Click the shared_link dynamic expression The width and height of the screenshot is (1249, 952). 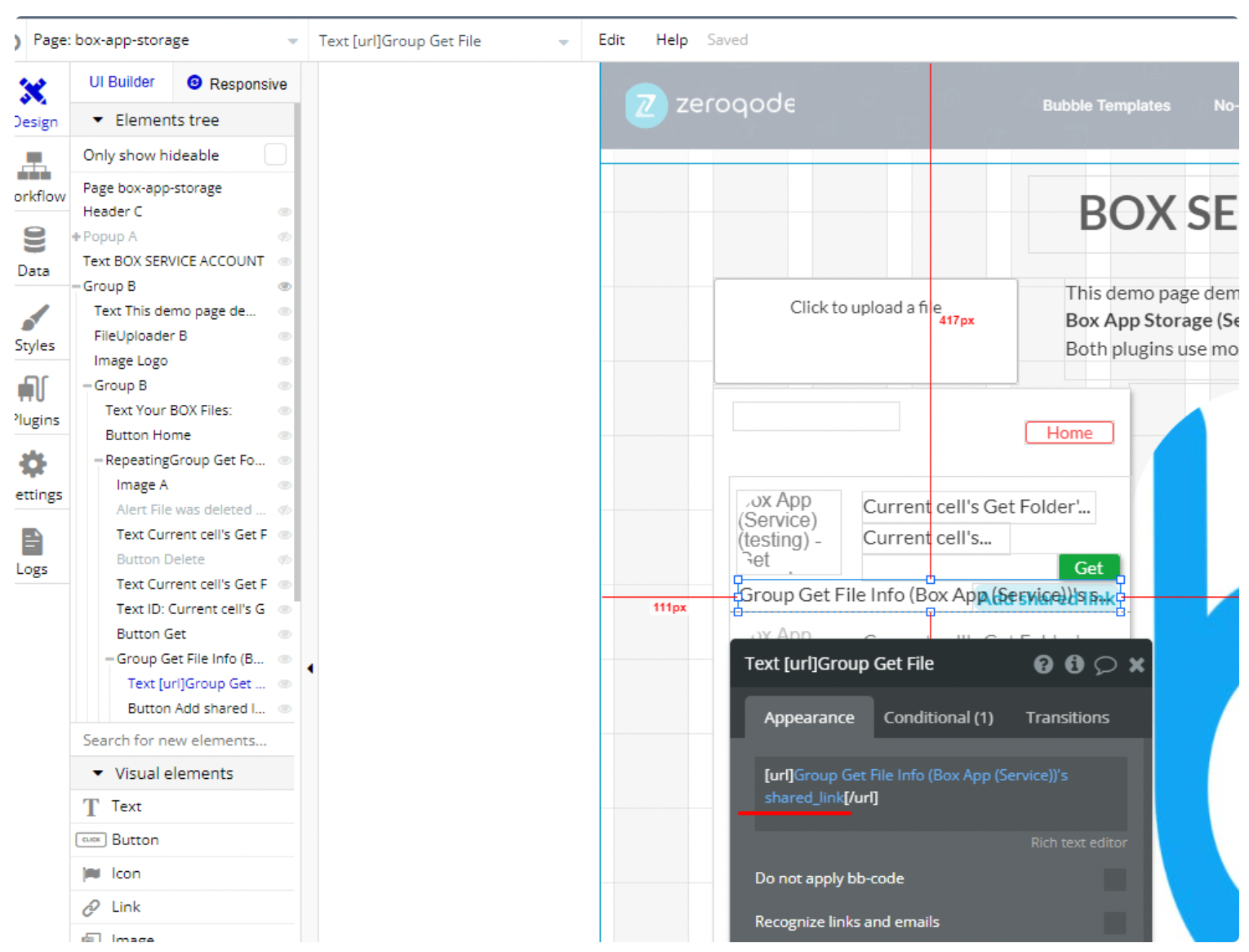[804, 798]
